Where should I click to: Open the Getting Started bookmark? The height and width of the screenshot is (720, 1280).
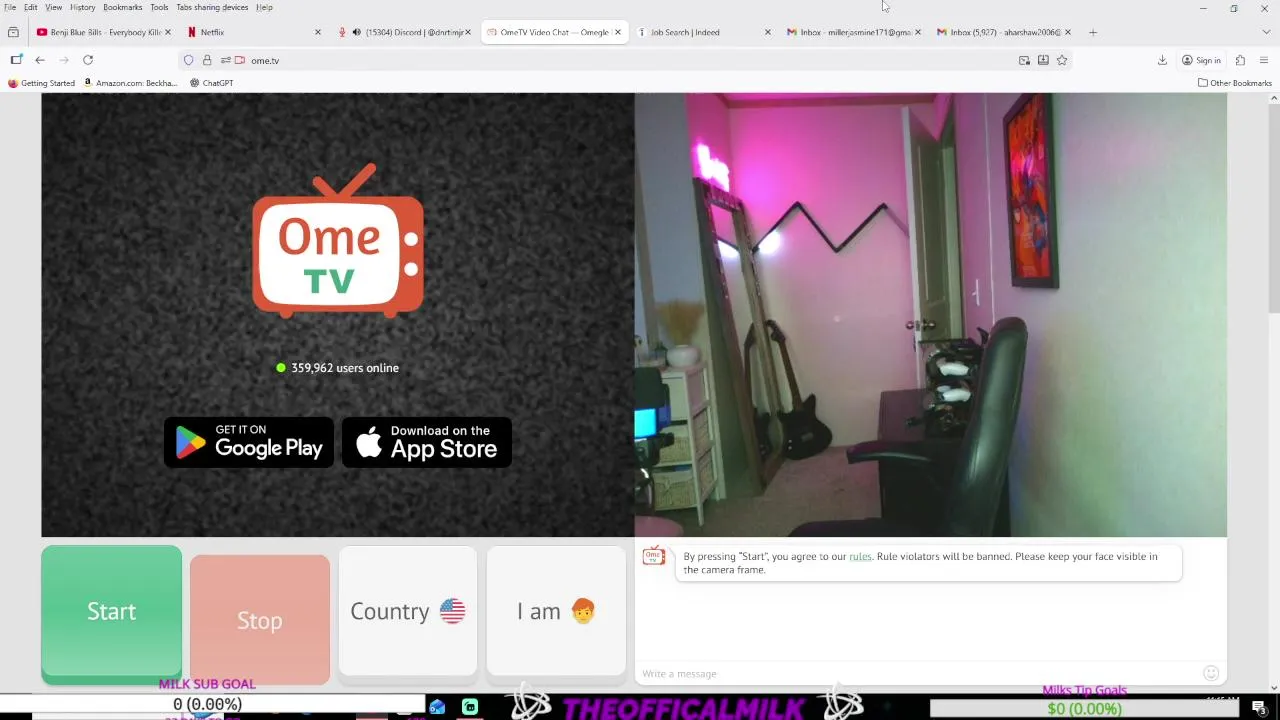click(x=41, y=83)
